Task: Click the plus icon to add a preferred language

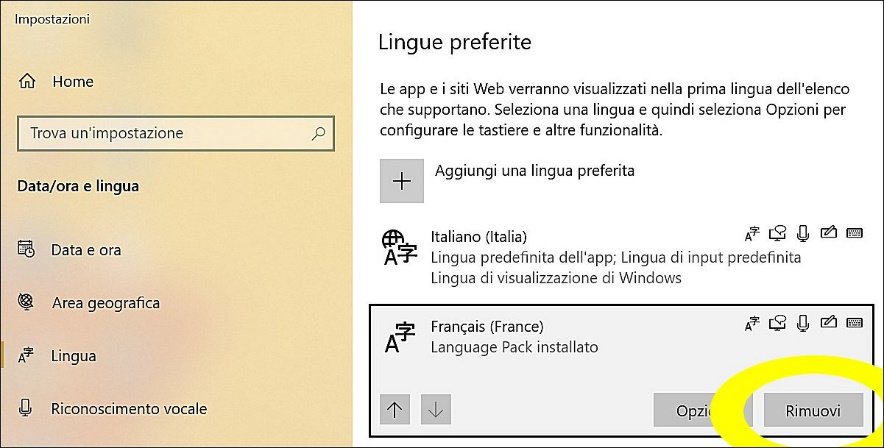Action: pos(402,181)
